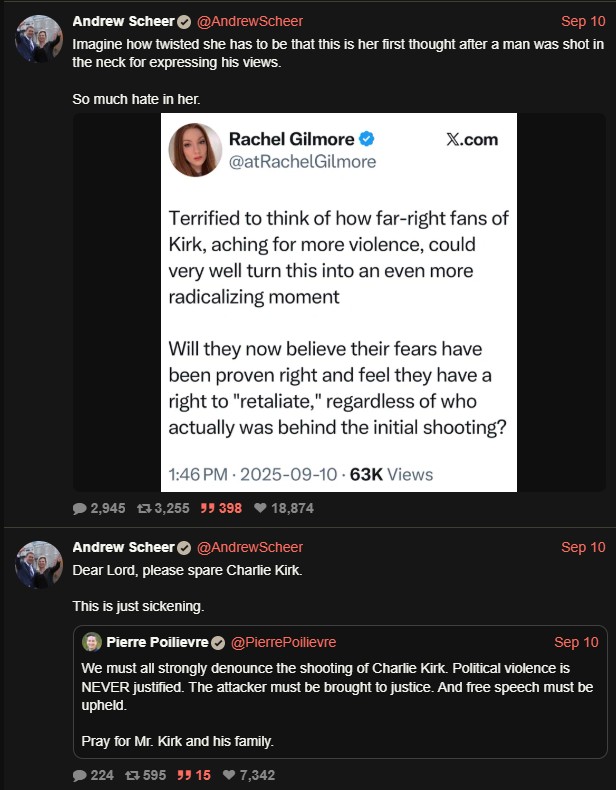Click retweet icon showing 3,255
The width and height of the screenshot is (616, 790).
pyautogui.click(x=145, y=508)
